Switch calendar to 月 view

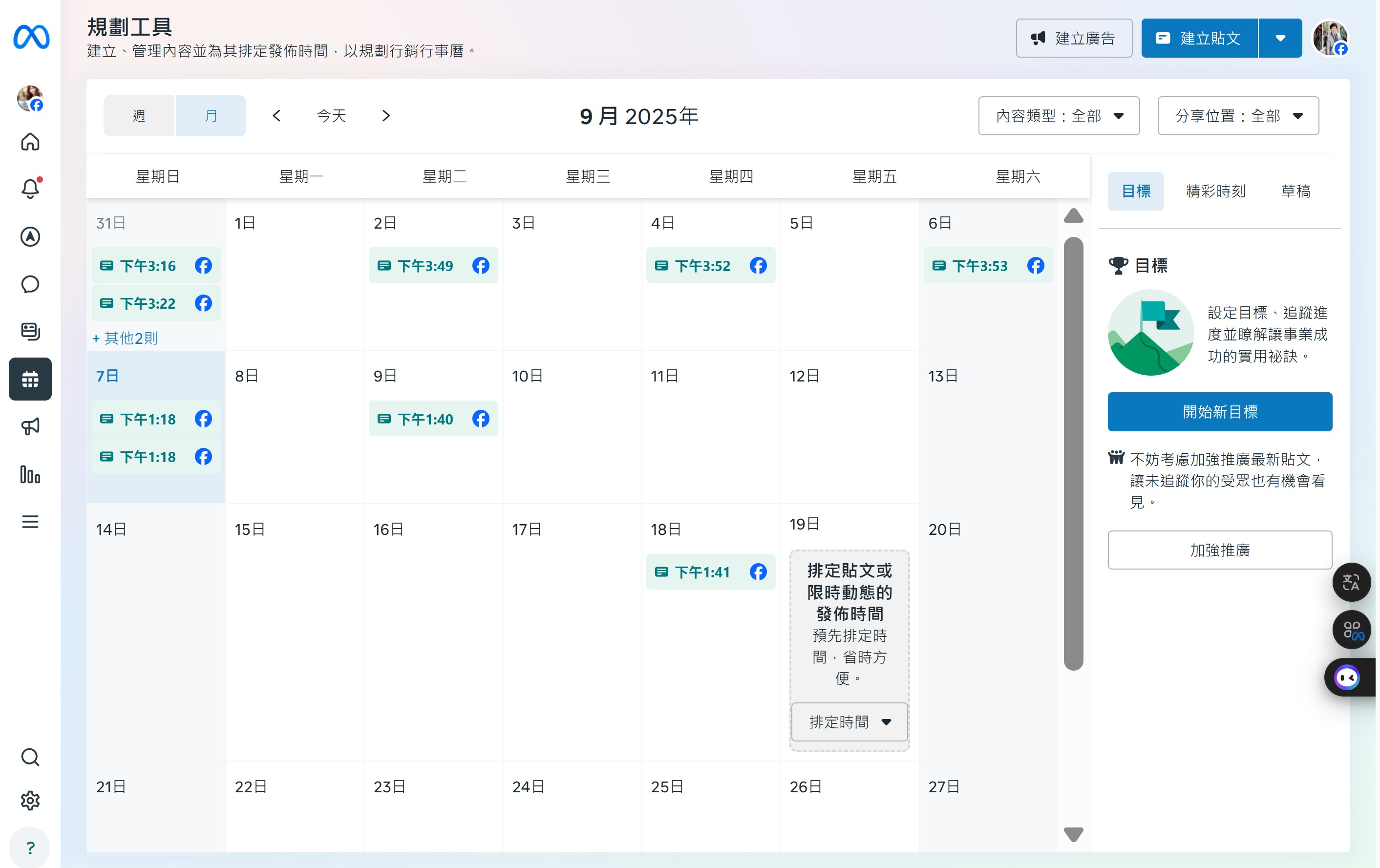tap(211, 116)
